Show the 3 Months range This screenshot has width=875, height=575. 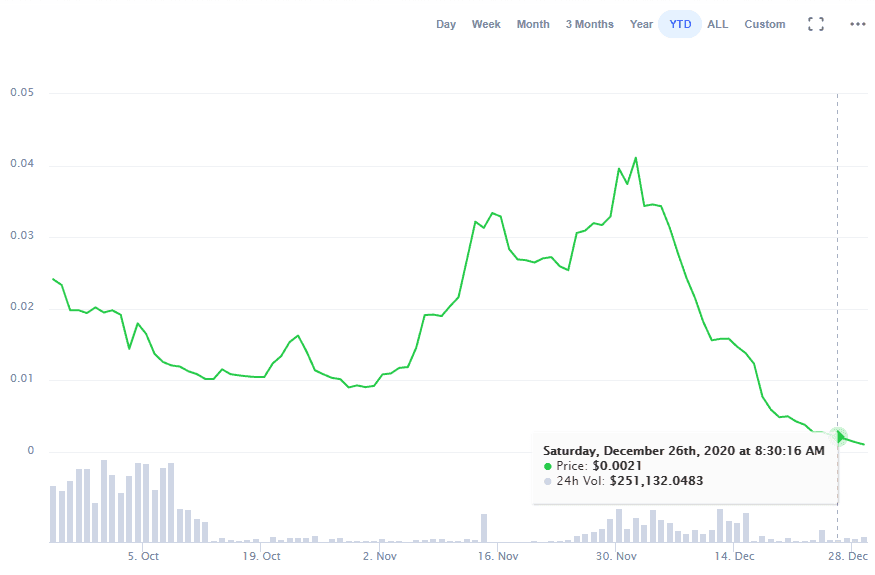click(589, 24)
